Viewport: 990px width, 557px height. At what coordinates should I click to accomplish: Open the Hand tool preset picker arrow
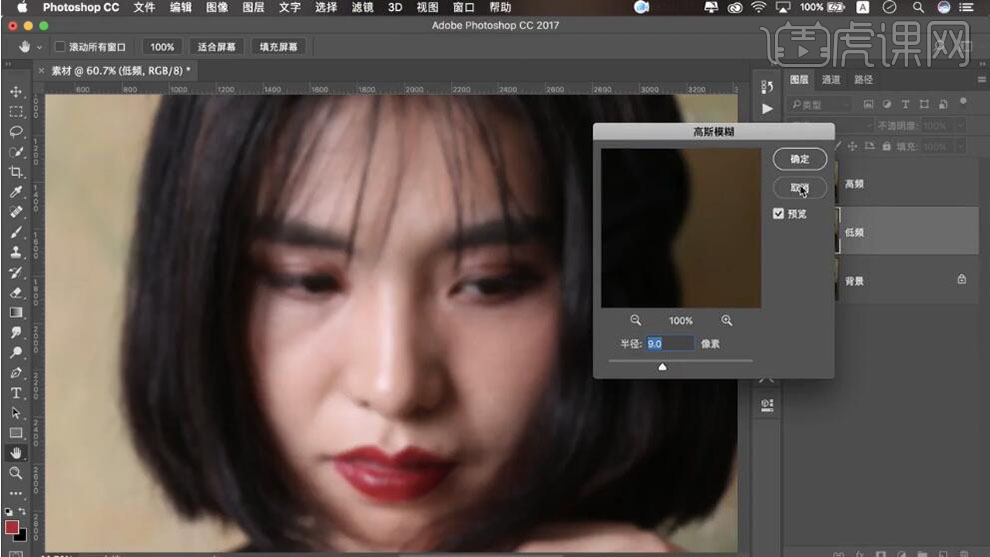(40, 47)
